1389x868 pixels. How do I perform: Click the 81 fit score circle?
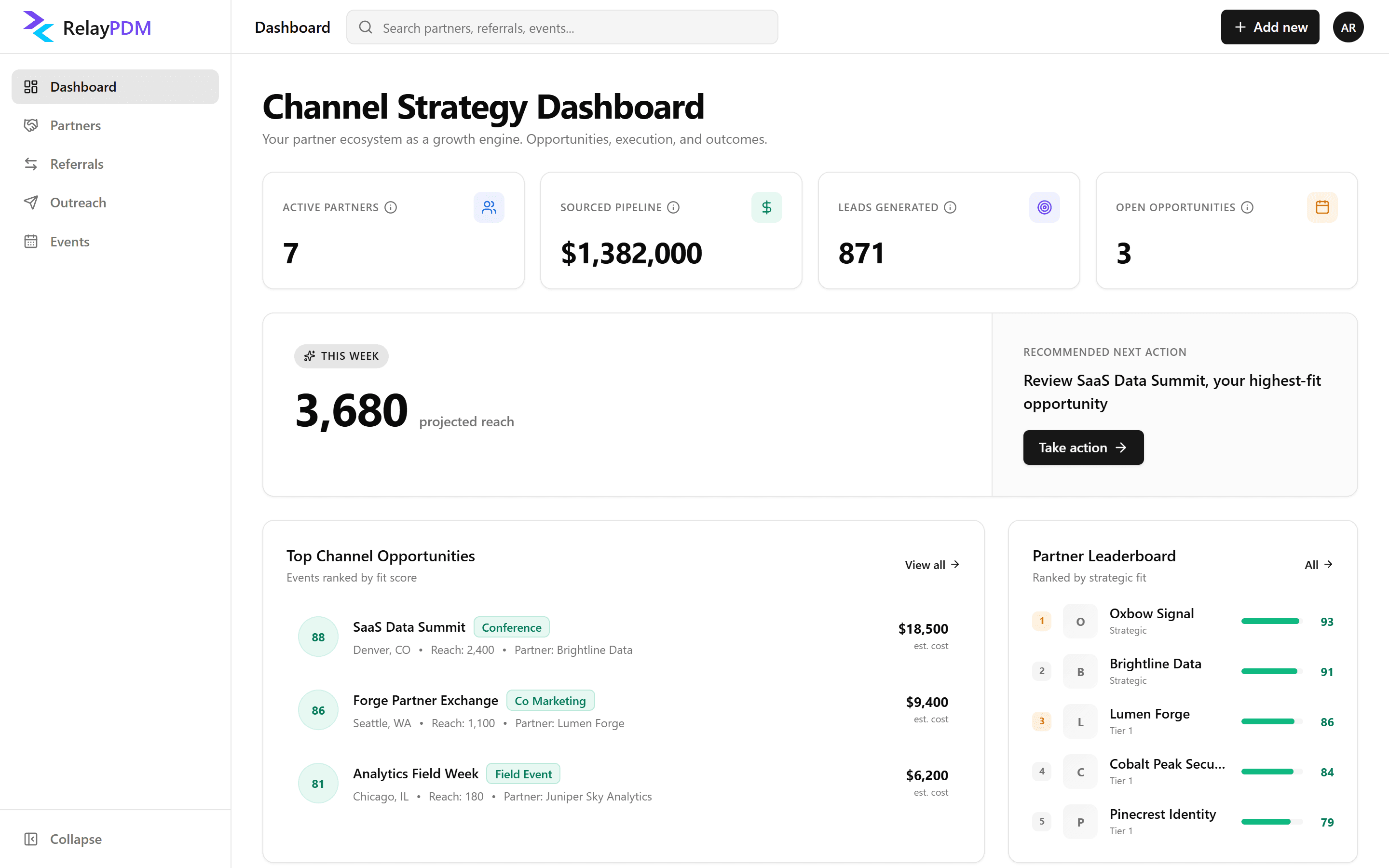tap(318, 783)
